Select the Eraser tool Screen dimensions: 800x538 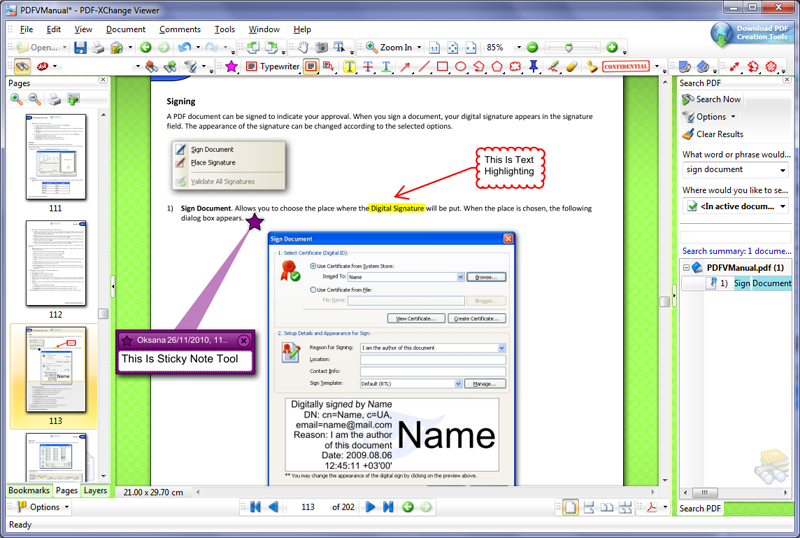pyautogui.click(x=571, y=67)
